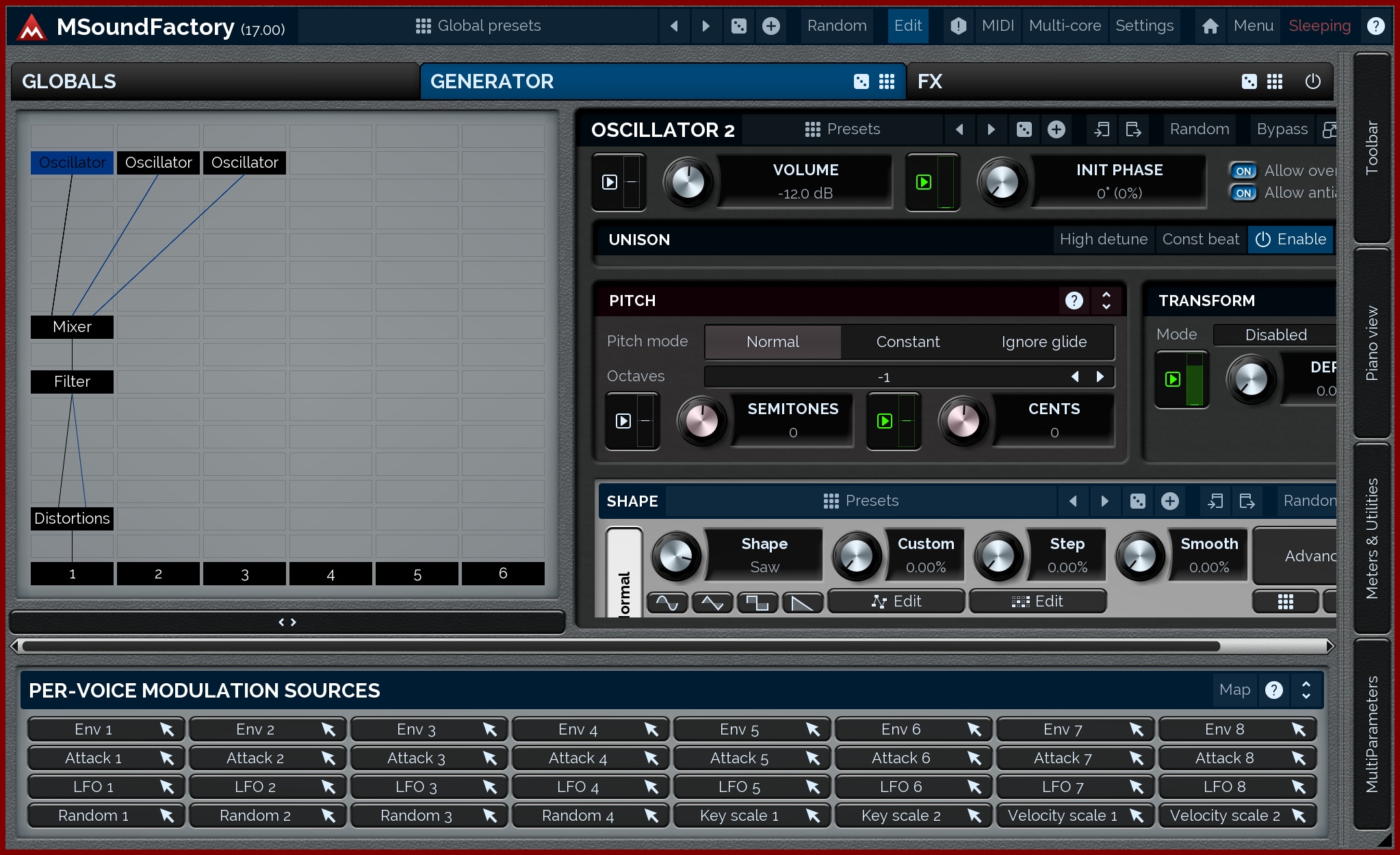Screen dimensions: 1400x855
Task: Collapse Per-Voice Modulation Sources with its chevron
Action: click(x=1306, y=690)
